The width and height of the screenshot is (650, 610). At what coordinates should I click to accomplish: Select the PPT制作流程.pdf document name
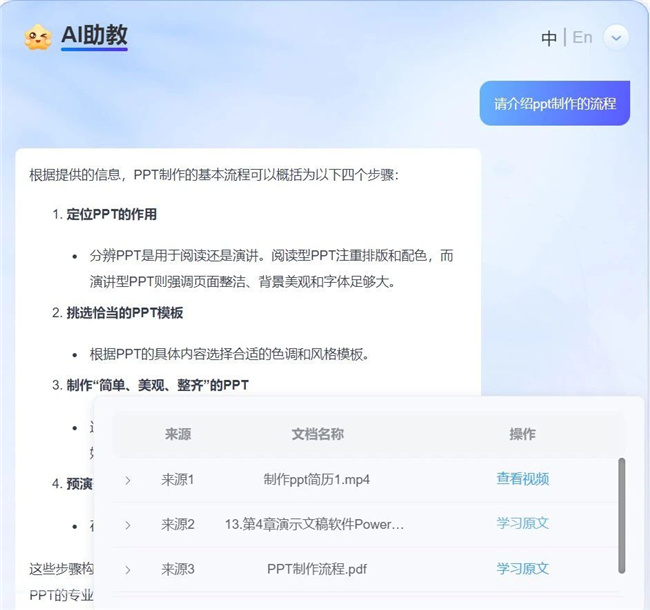click(x=317, y=569)
